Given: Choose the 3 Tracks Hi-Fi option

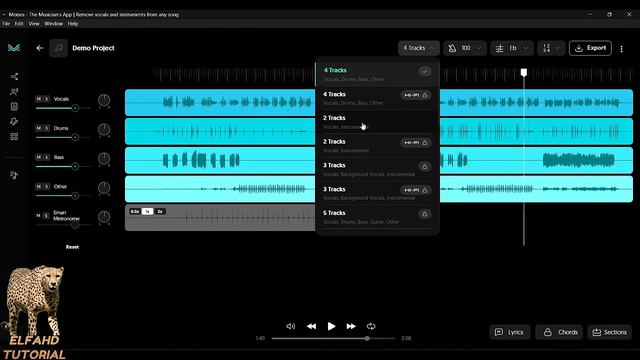Looking at the screenshot, I should click(x=377, y=193).
